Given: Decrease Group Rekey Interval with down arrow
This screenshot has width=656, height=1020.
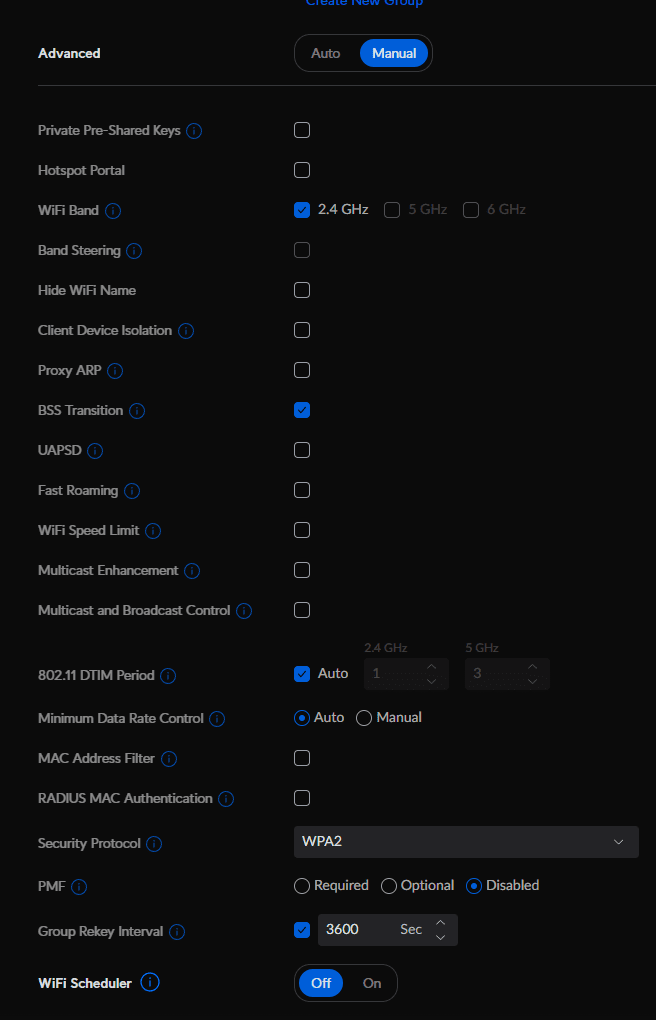Looking at the screenshot, I should [441, 937].
